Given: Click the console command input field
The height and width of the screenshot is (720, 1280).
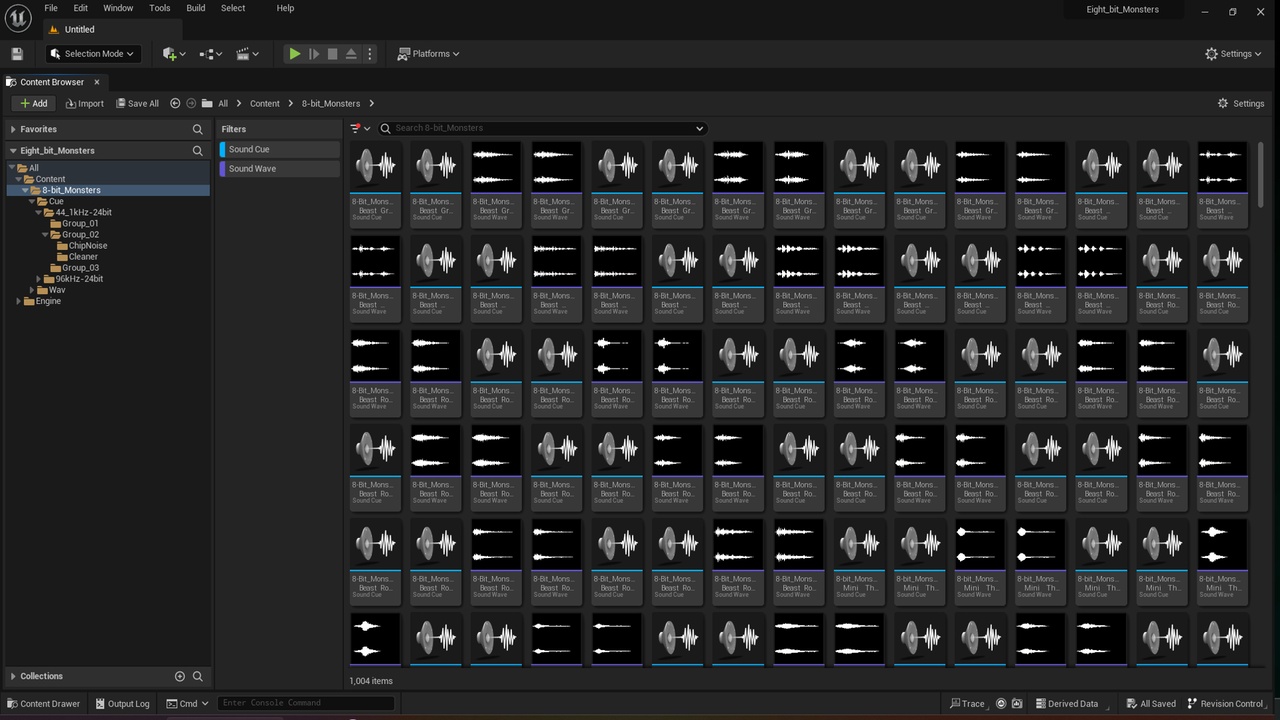Looking at the screenshot, I should pos(305,703).
